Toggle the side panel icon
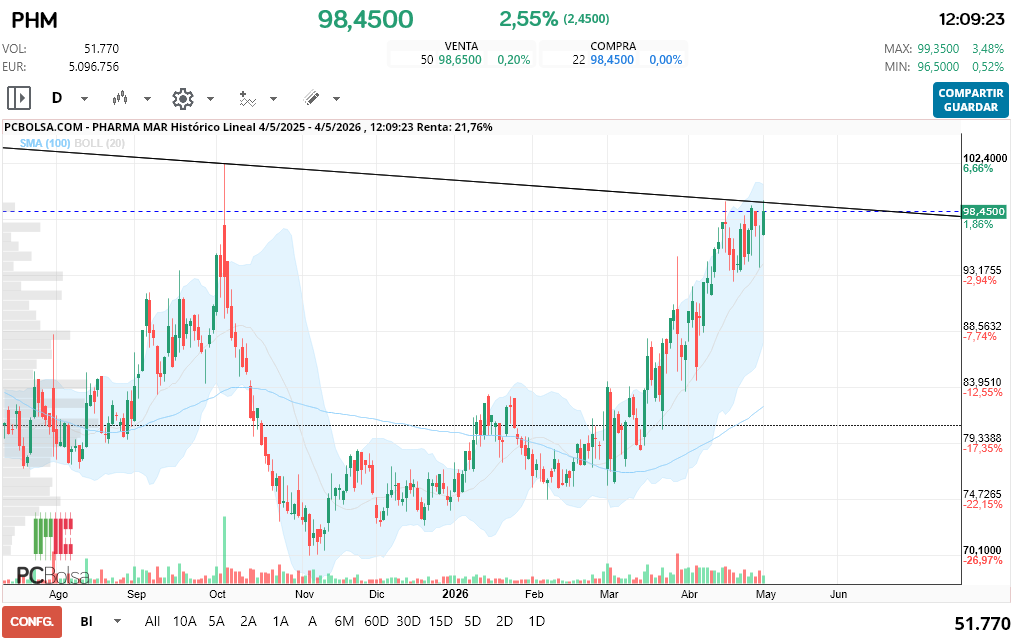Screen dimensions: 1024x643 click(x=19, y=99)
